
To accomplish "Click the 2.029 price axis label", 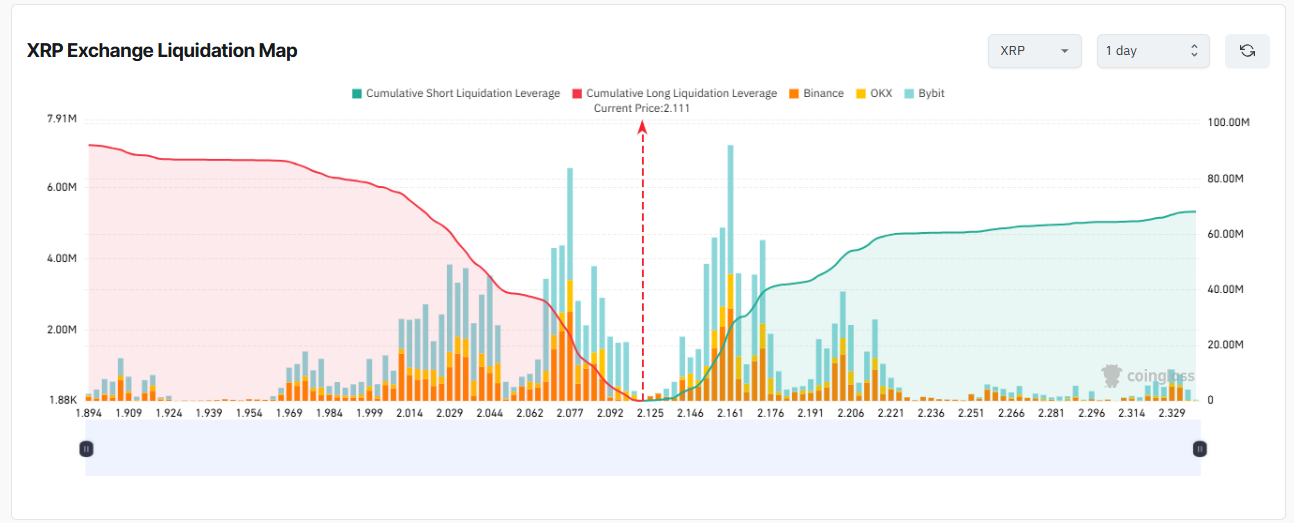I will (450, 413).
